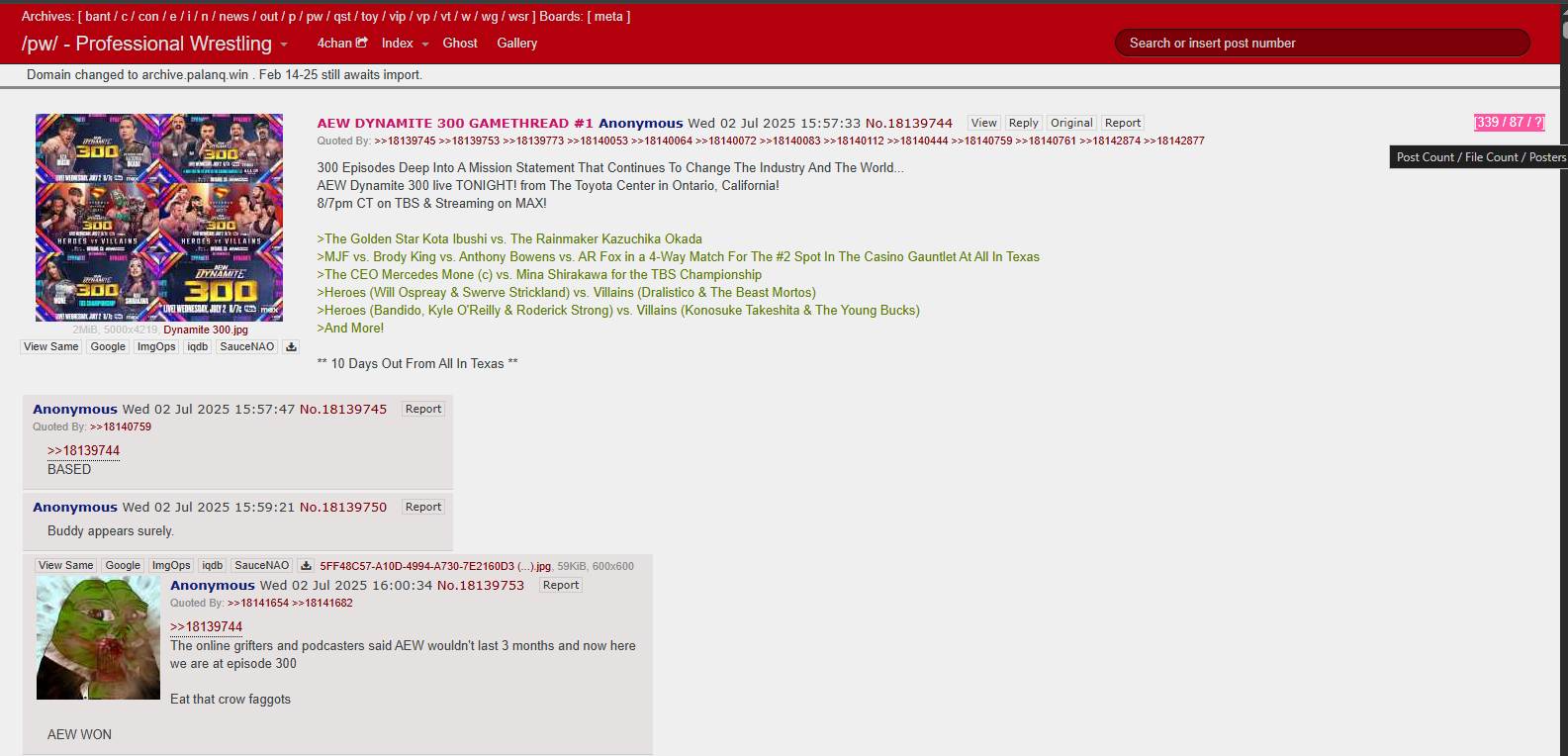Click the 339 / 87 / ? post count badge
Screen dimensions: 1568x756
(1509, 123)
